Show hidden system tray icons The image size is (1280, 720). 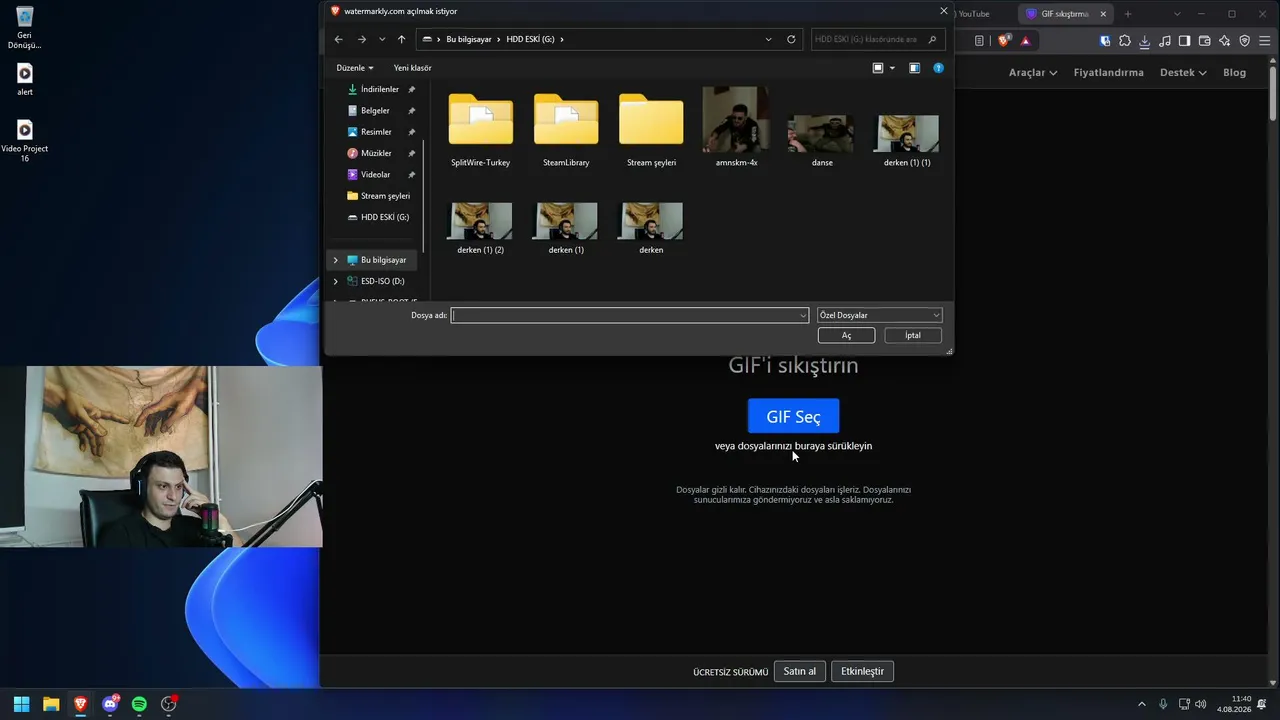[x=1143, y=704]
